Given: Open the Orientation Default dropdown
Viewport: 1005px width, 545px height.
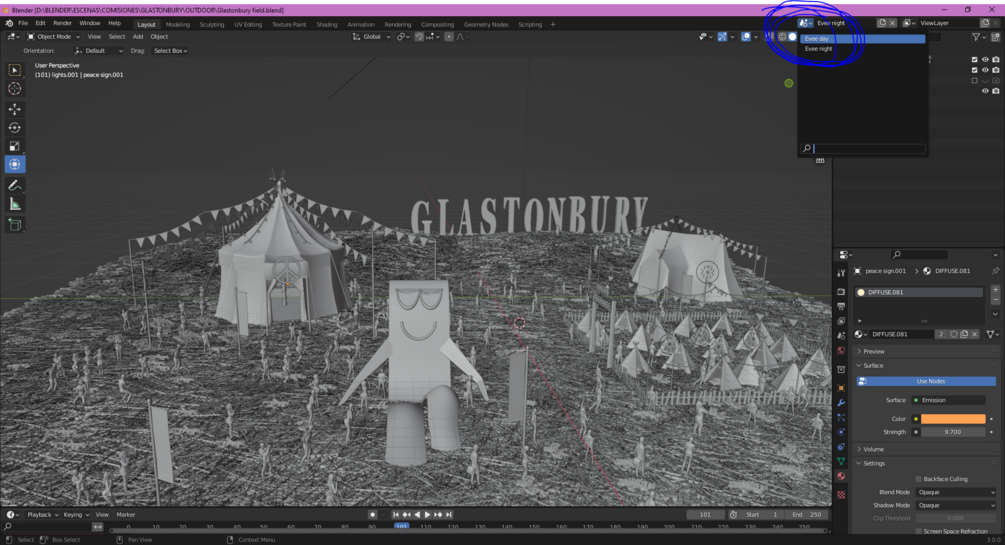Looking at the screenshot, I should click(x=99, y=51).
